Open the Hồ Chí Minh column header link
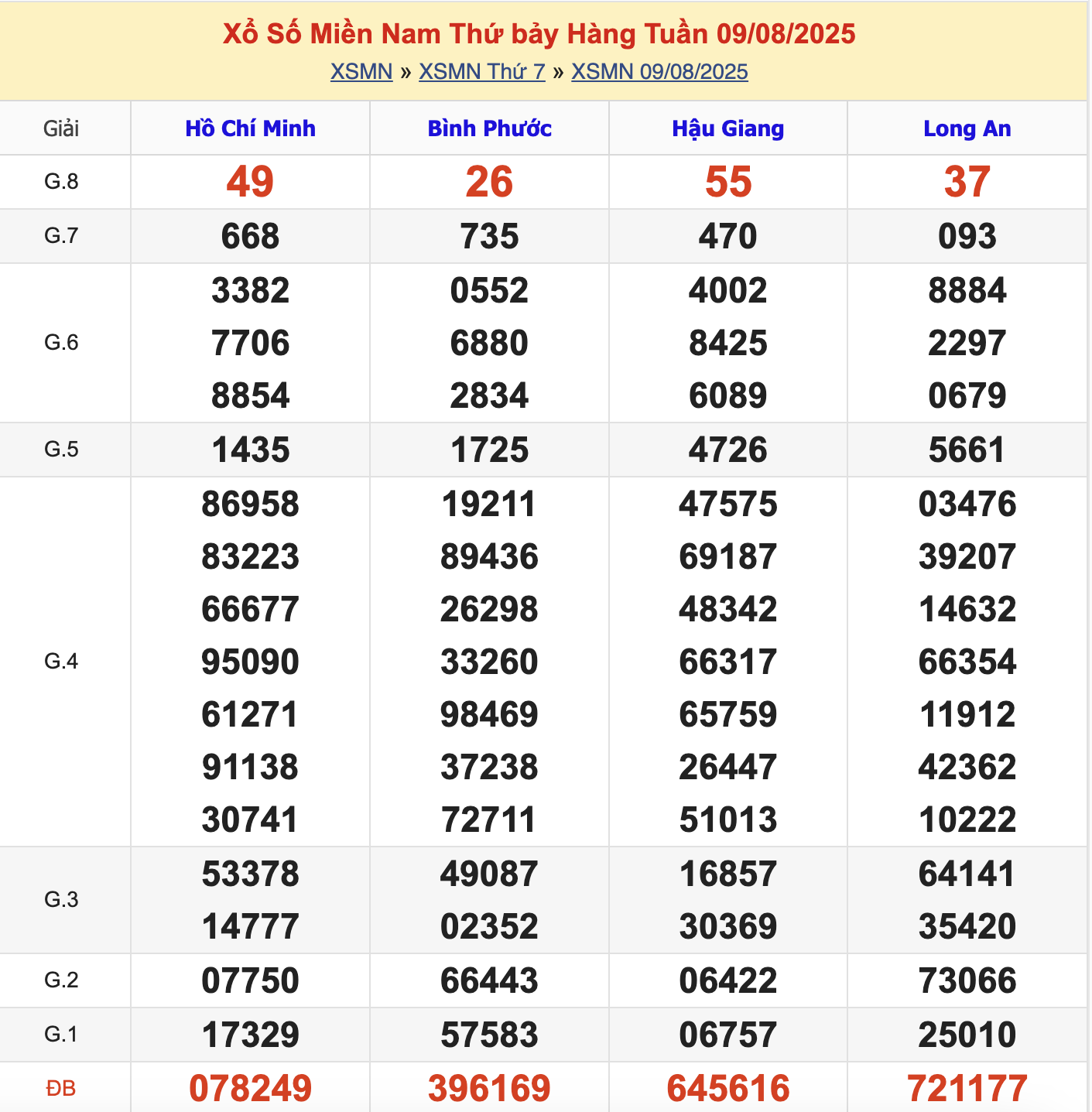The height and width of the screenshot is (1112, 1092). [250, 128]
